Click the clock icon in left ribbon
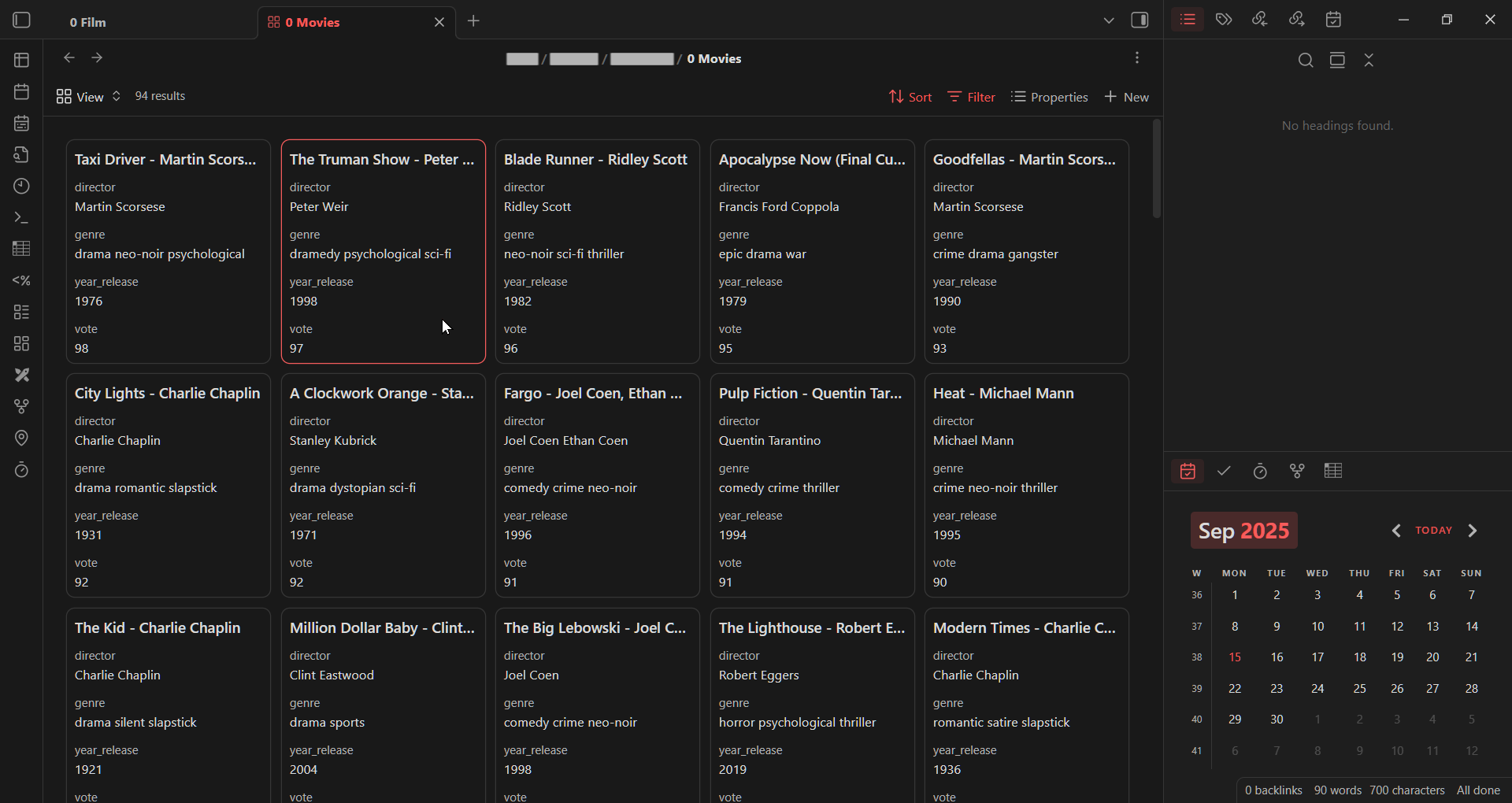The width and height of the screenshot is (1512, 803). 21,186
